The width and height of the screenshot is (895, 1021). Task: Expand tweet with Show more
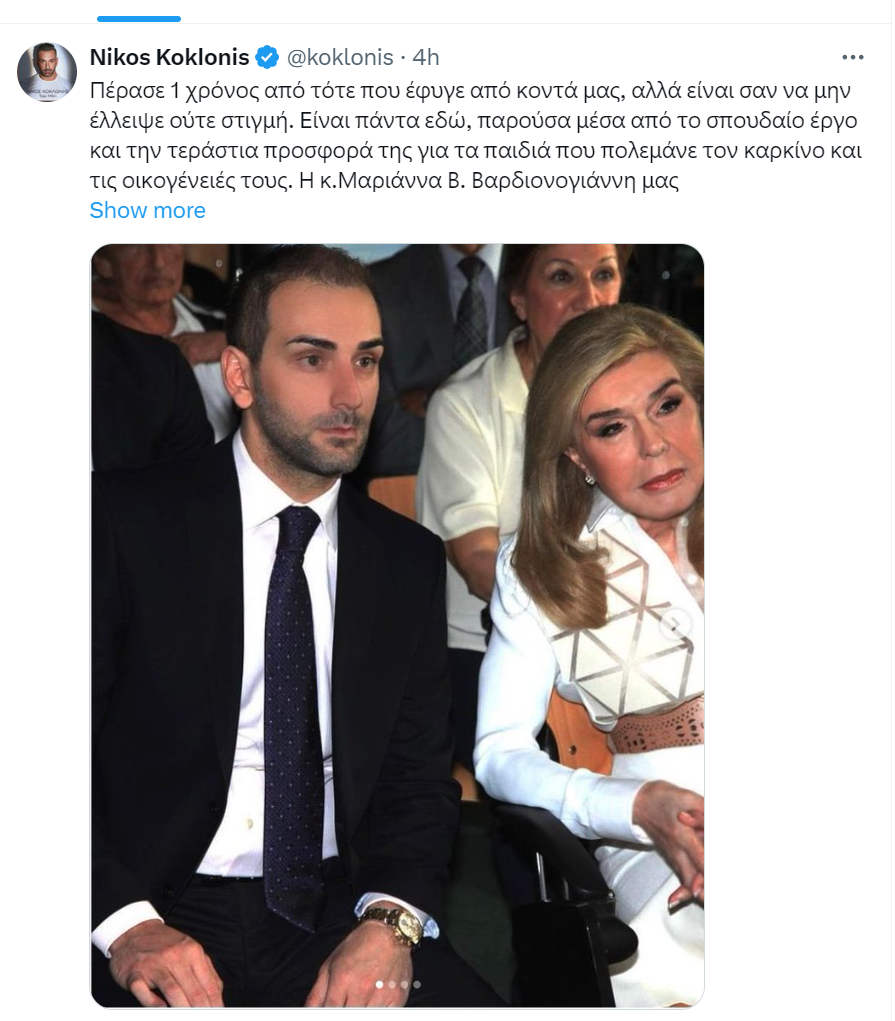click(x=147, y=210)
